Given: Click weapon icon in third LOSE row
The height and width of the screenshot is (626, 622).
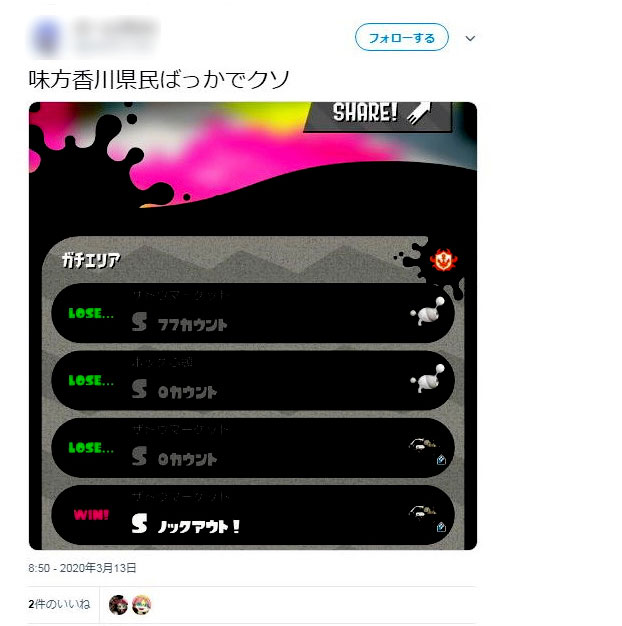Looking at the screenshot, I should (x=422, y=444).
